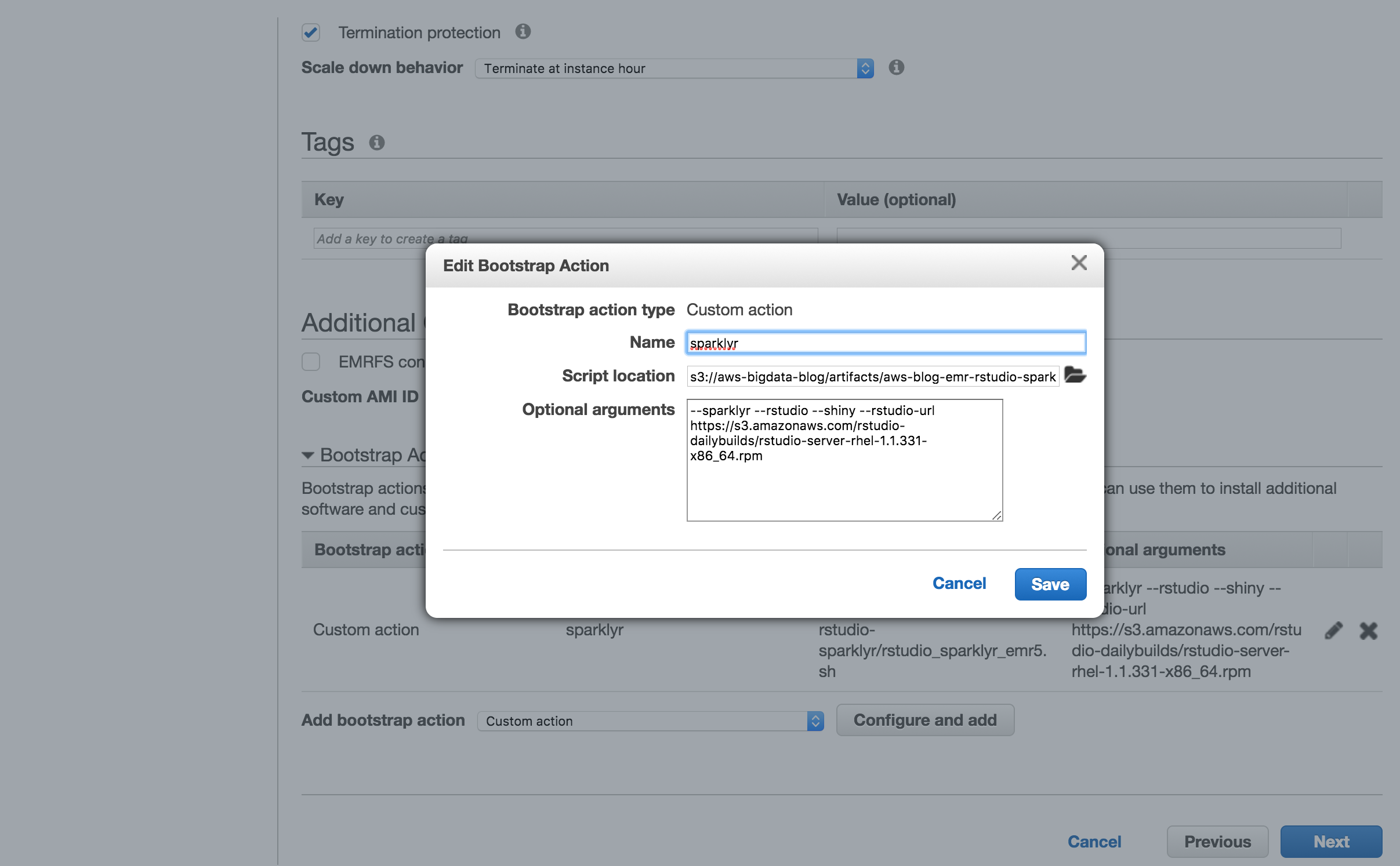This screenshot has height=866, width=1400.
Task: Edit the sparklyr custom action using the pencil icon
Action: (x=1333, y=630)
